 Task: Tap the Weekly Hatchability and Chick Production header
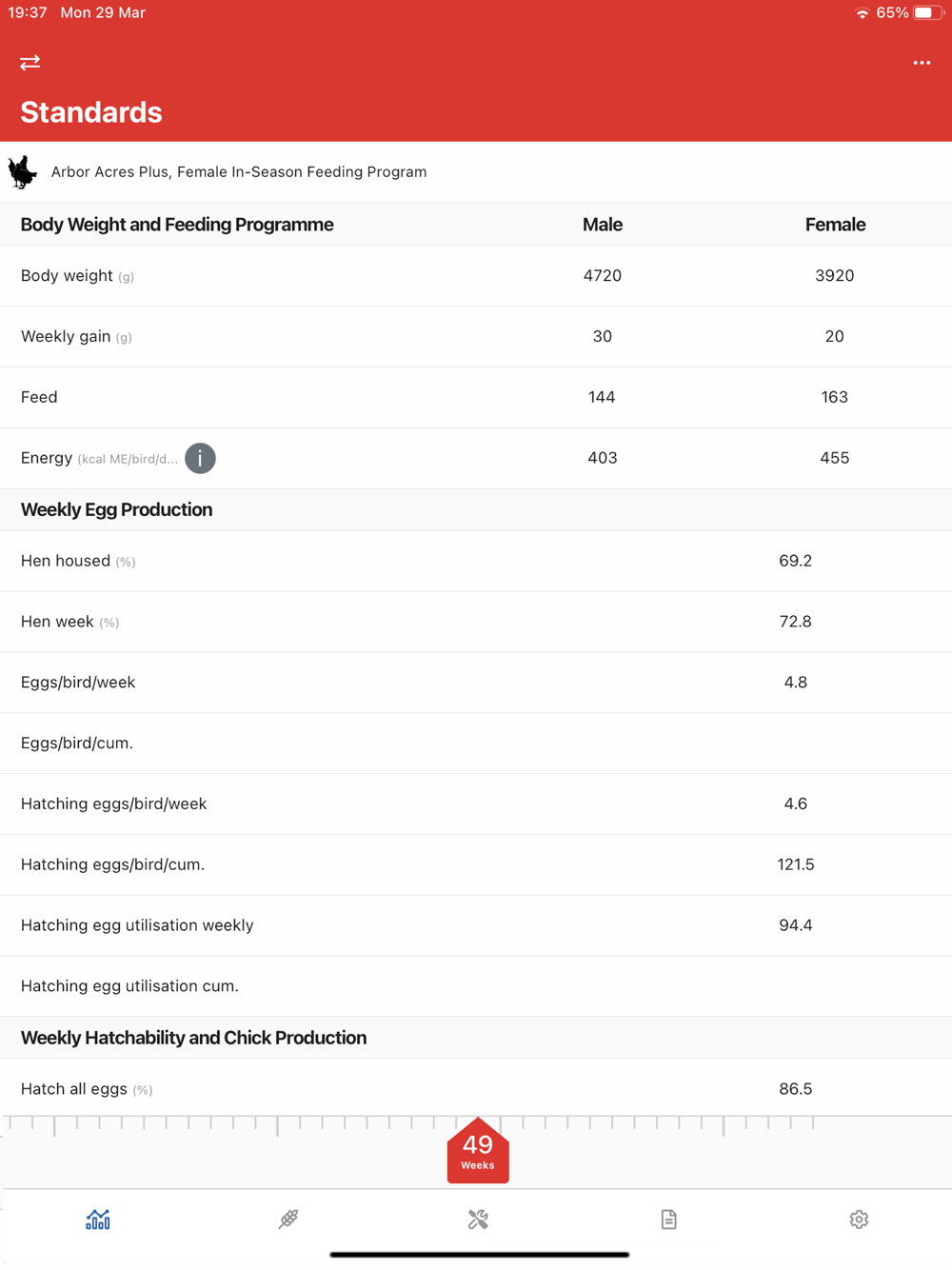point(193,1038)
